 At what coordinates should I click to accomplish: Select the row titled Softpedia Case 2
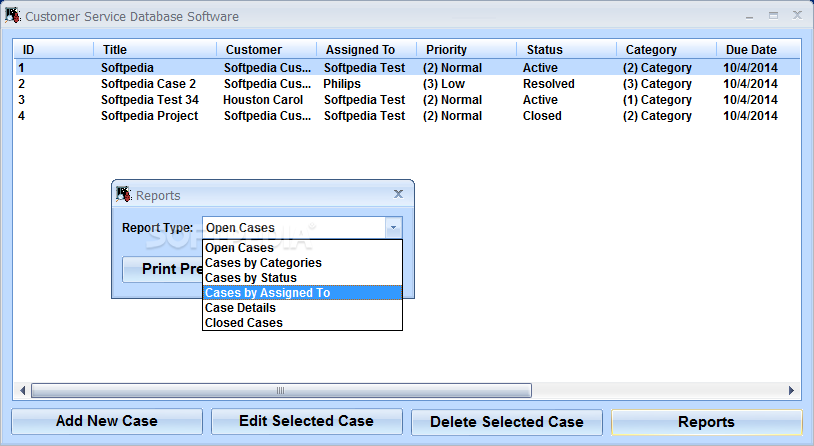[408, 84]
